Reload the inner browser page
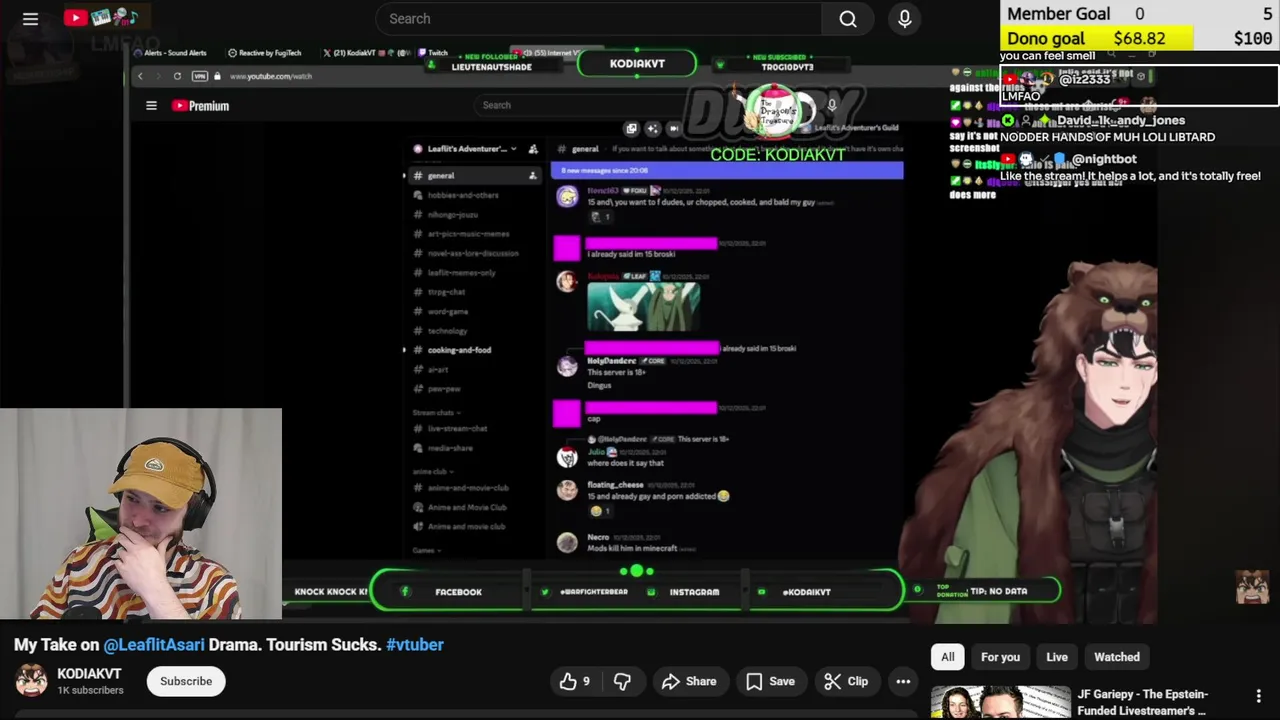 coord(177,76)
